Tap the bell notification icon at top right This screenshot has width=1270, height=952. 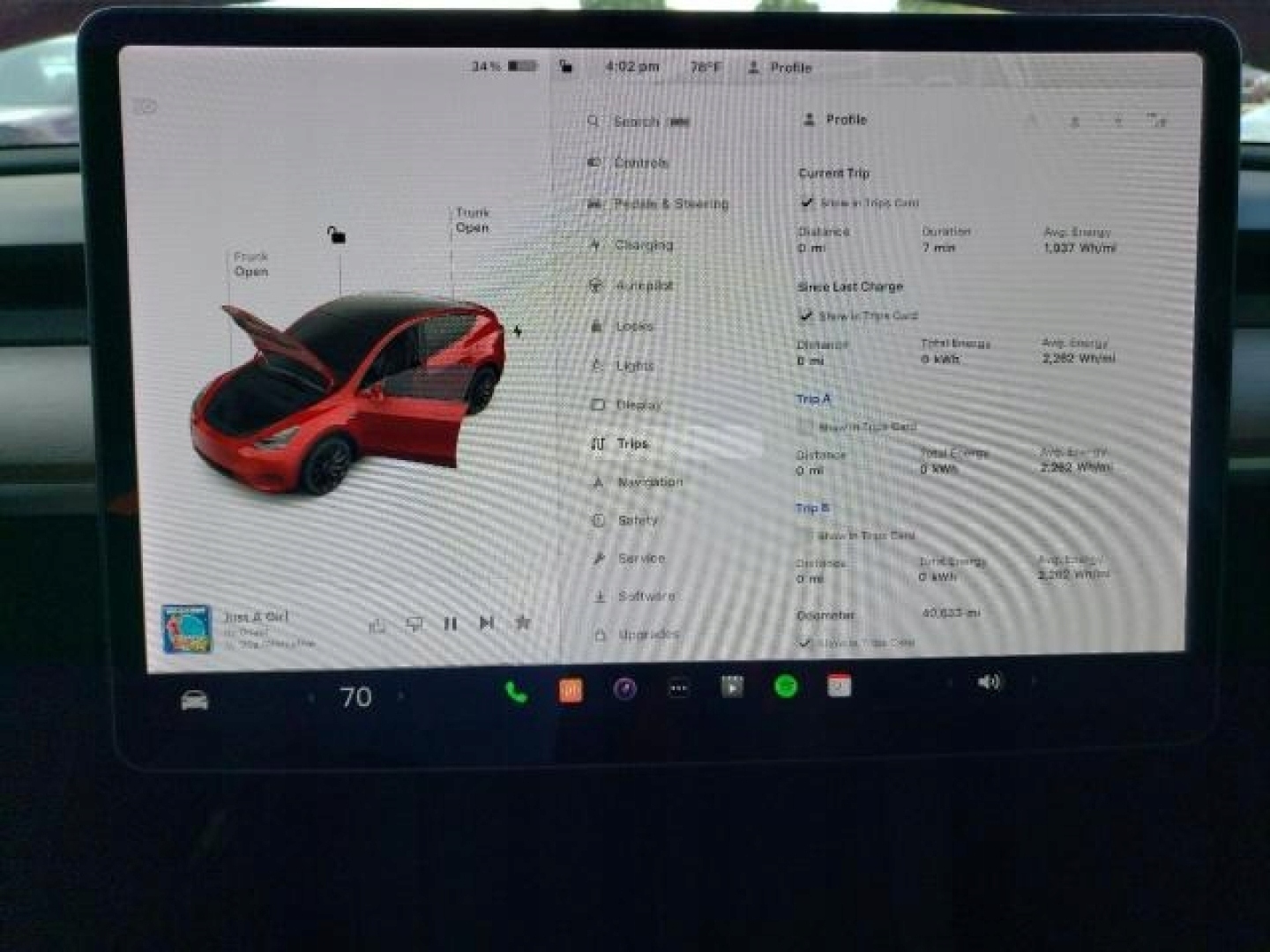pos(1074,121)
